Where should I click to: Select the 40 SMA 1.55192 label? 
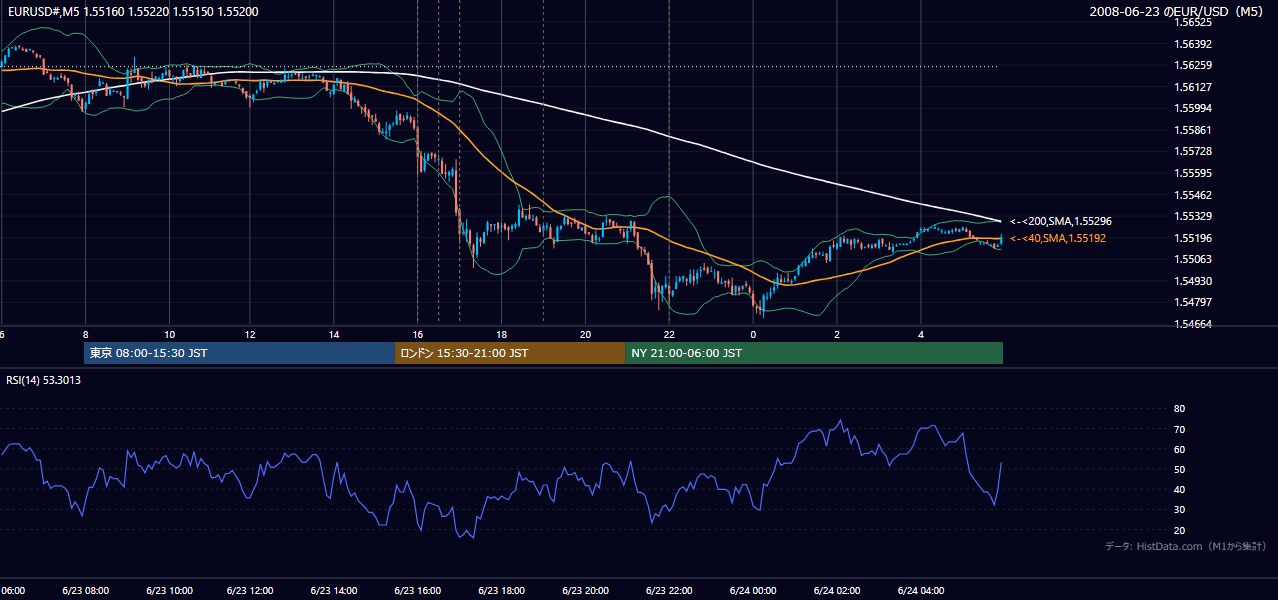pos(1058,238)
